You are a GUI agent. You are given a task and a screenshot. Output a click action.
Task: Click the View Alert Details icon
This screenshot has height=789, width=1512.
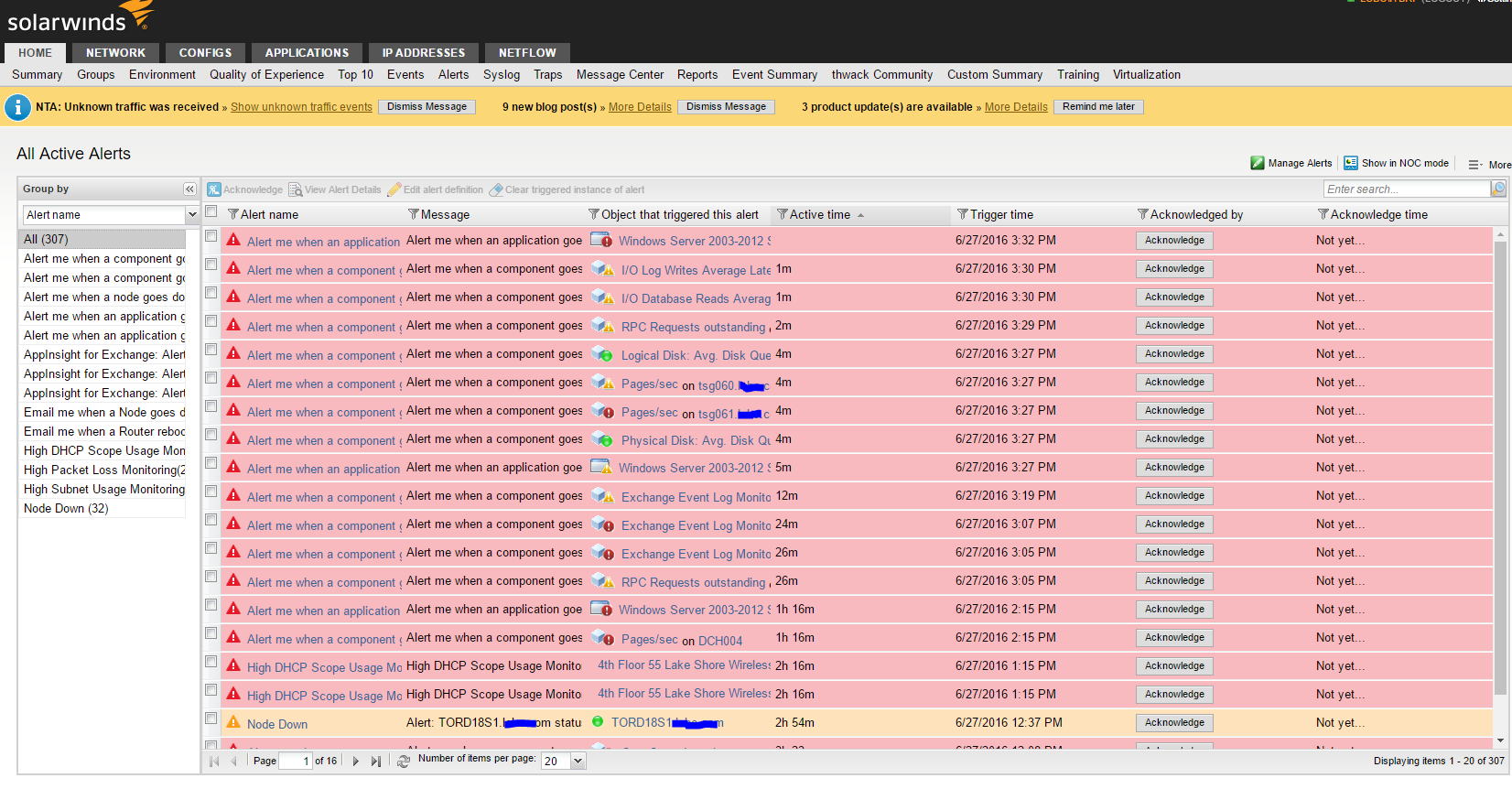click(296, 189)
